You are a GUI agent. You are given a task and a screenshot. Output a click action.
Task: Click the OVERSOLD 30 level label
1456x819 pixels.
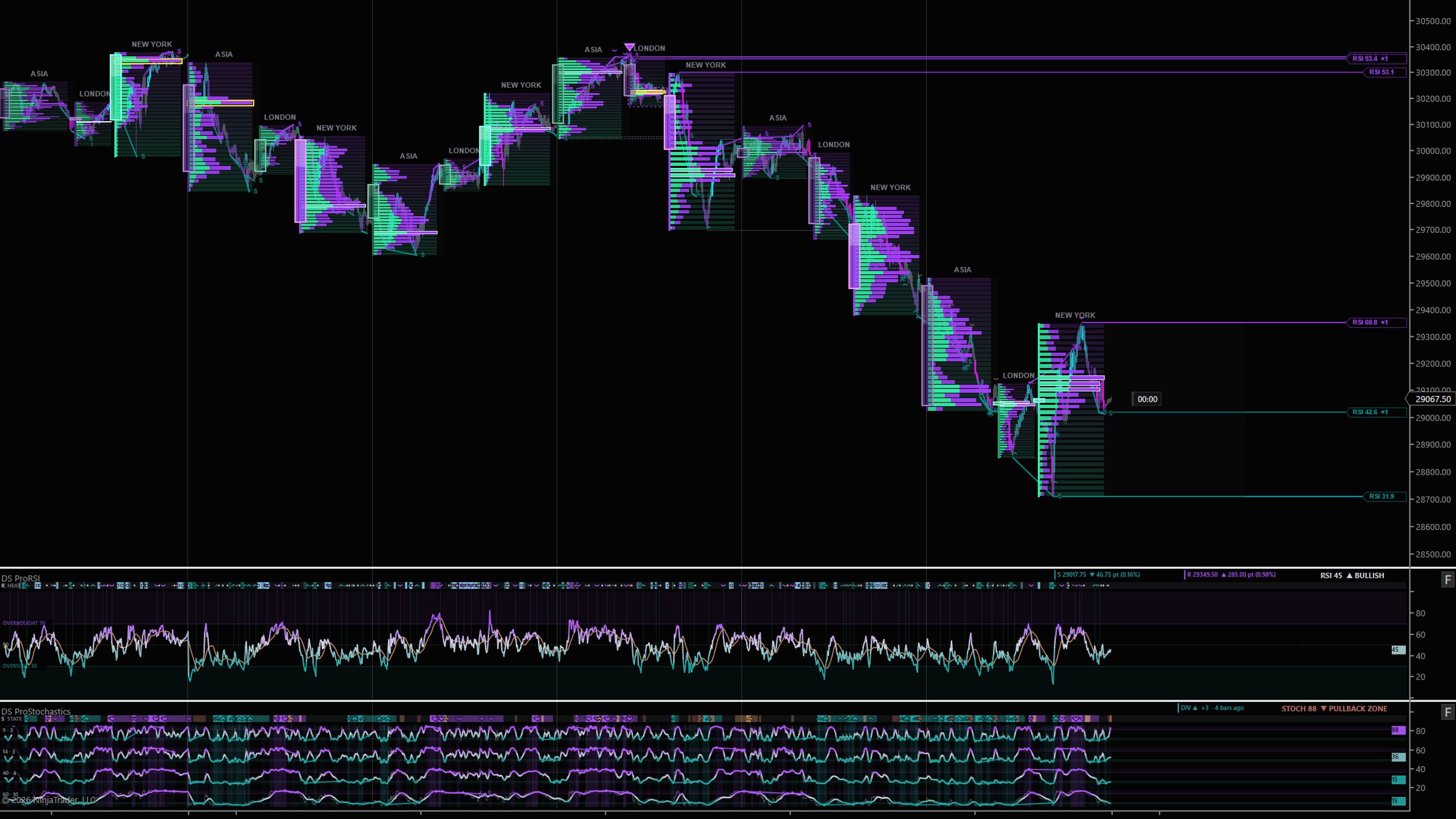19,666
